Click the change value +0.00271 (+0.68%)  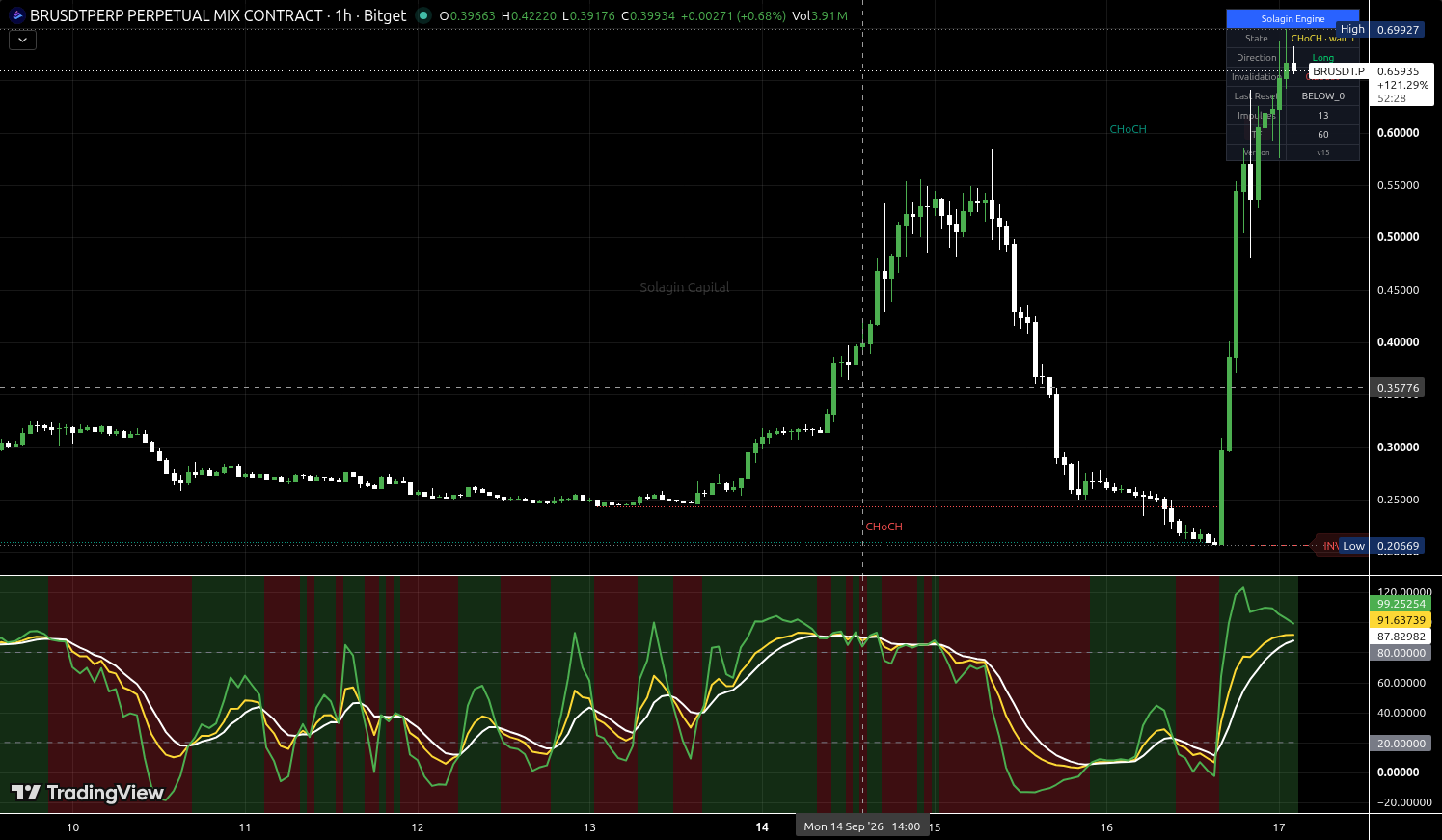point(733,16)
